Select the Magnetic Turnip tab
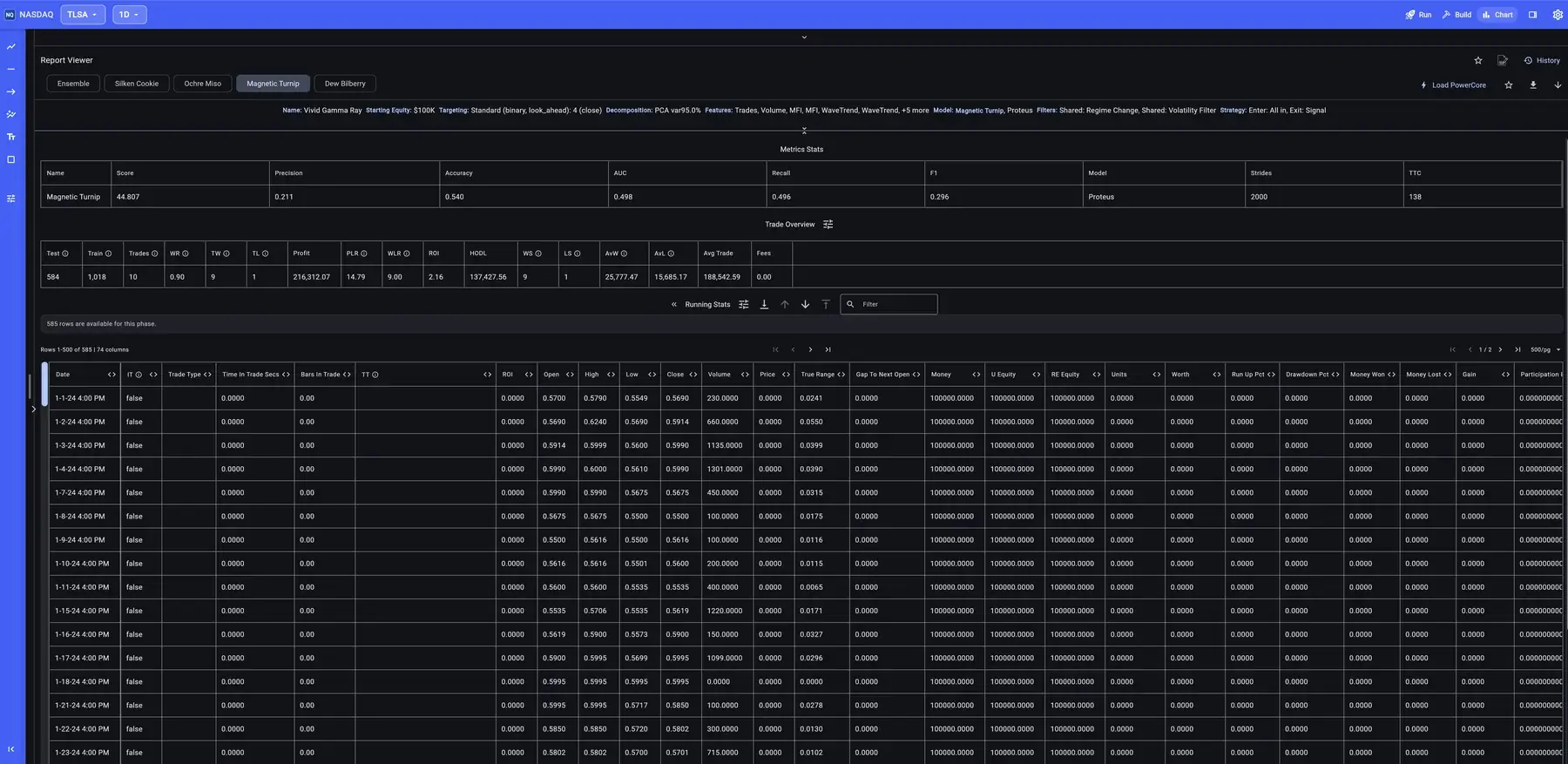 pyautogui.click(x=273, y=84)
